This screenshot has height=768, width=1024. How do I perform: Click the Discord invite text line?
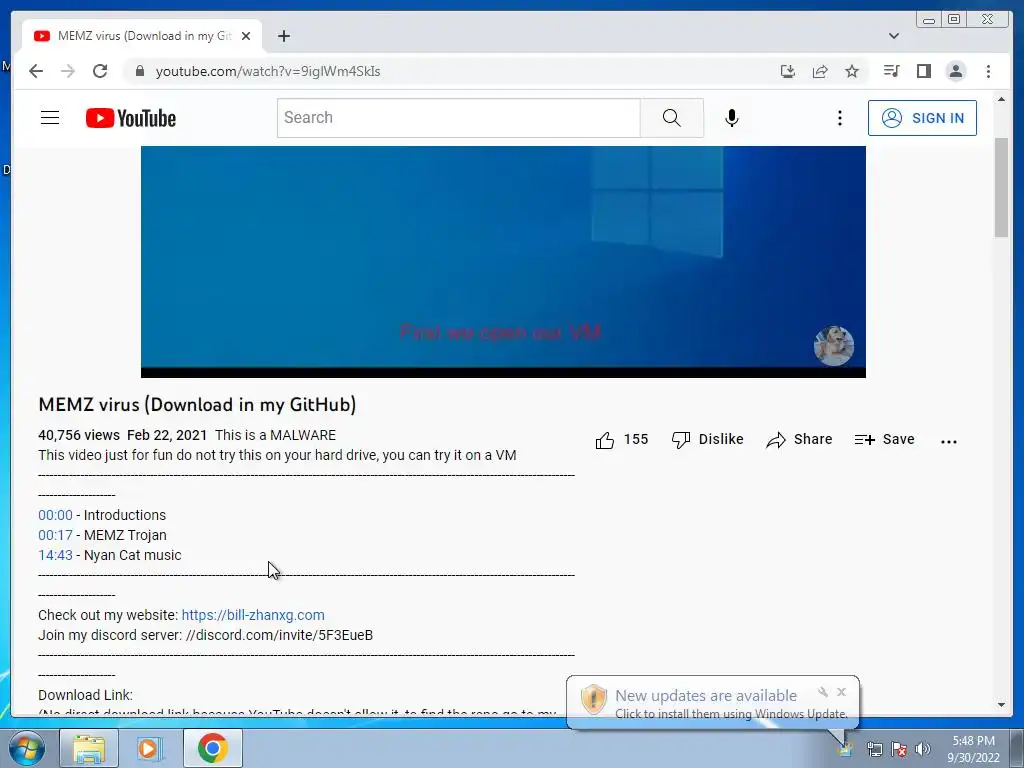pyautogui.click(x=206, y=635)
